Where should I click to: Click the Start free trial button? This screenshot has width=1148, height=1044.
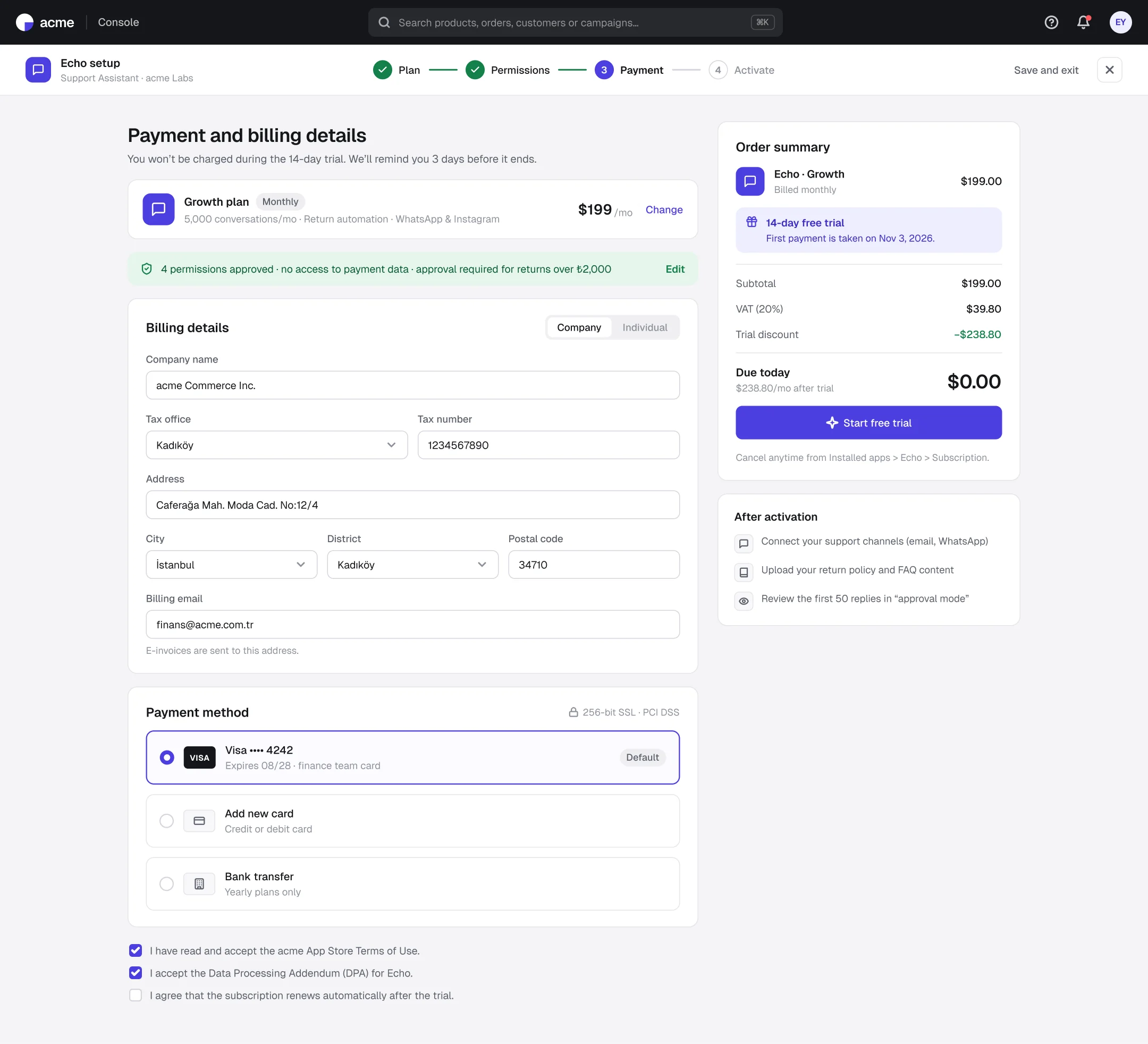[x=868, y=423]
